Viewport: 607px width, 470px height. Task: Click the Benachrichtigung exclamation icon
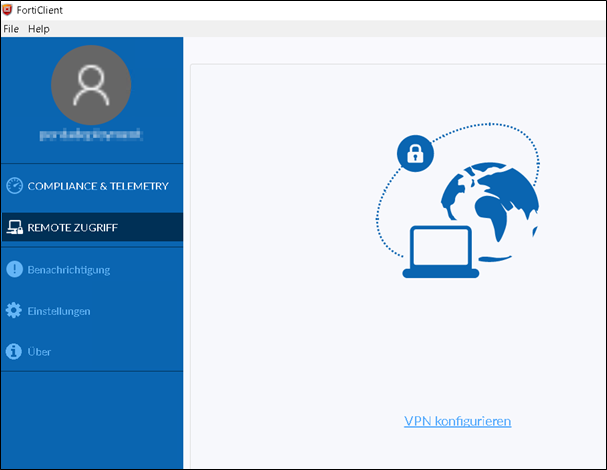(x=14, y=269)
